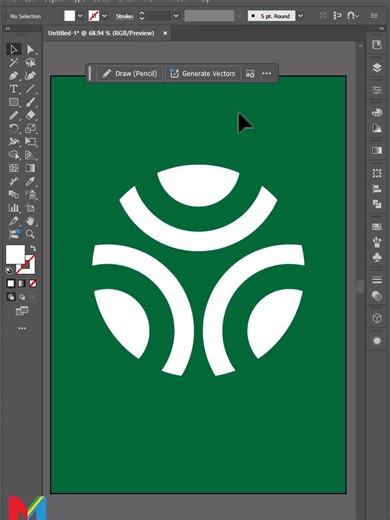The width and height of the screenshot is (390, 520).
Task: Select the Direct Selection tool
Action: (30, 49)
